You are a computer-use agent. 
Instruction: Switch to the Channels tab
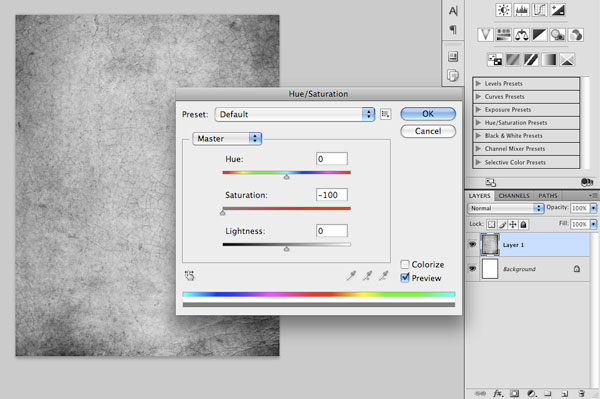coord(514,195)
